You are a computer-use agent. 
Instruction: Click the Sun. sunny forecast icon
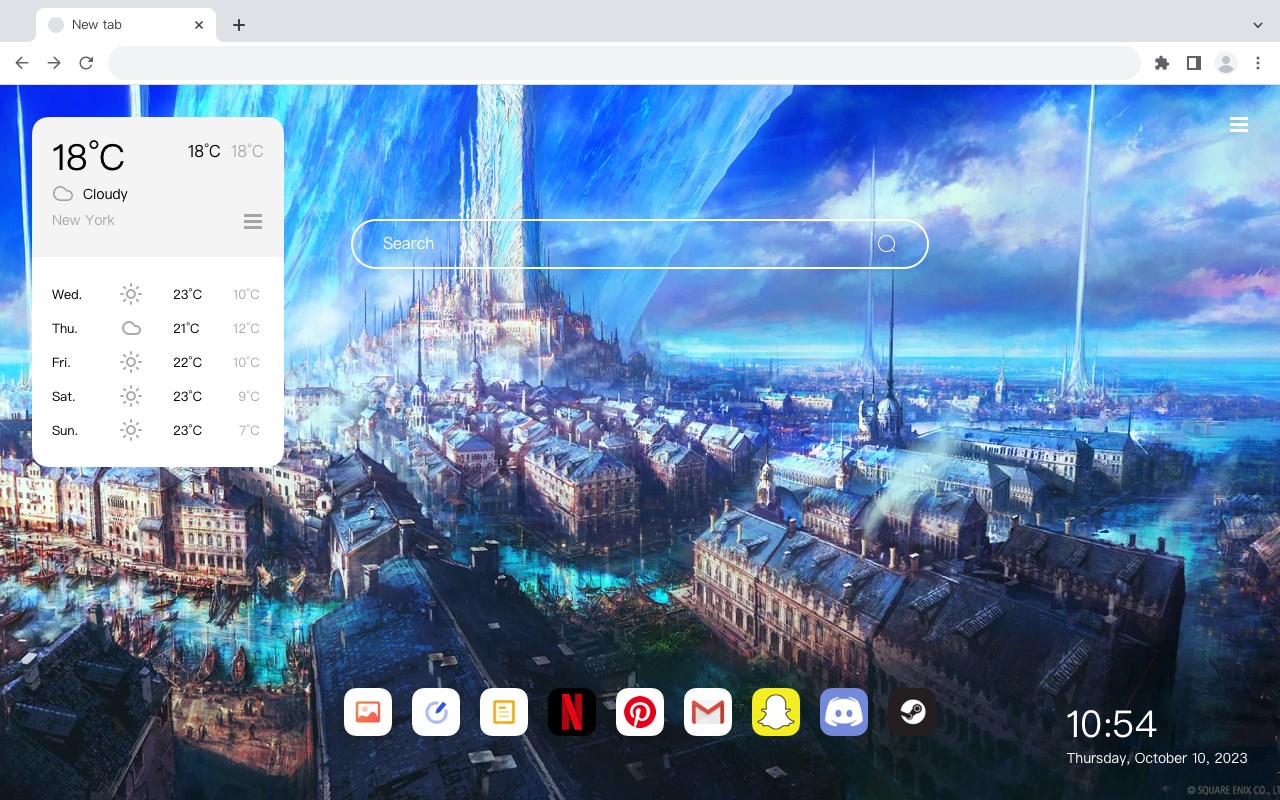[131, 430]
